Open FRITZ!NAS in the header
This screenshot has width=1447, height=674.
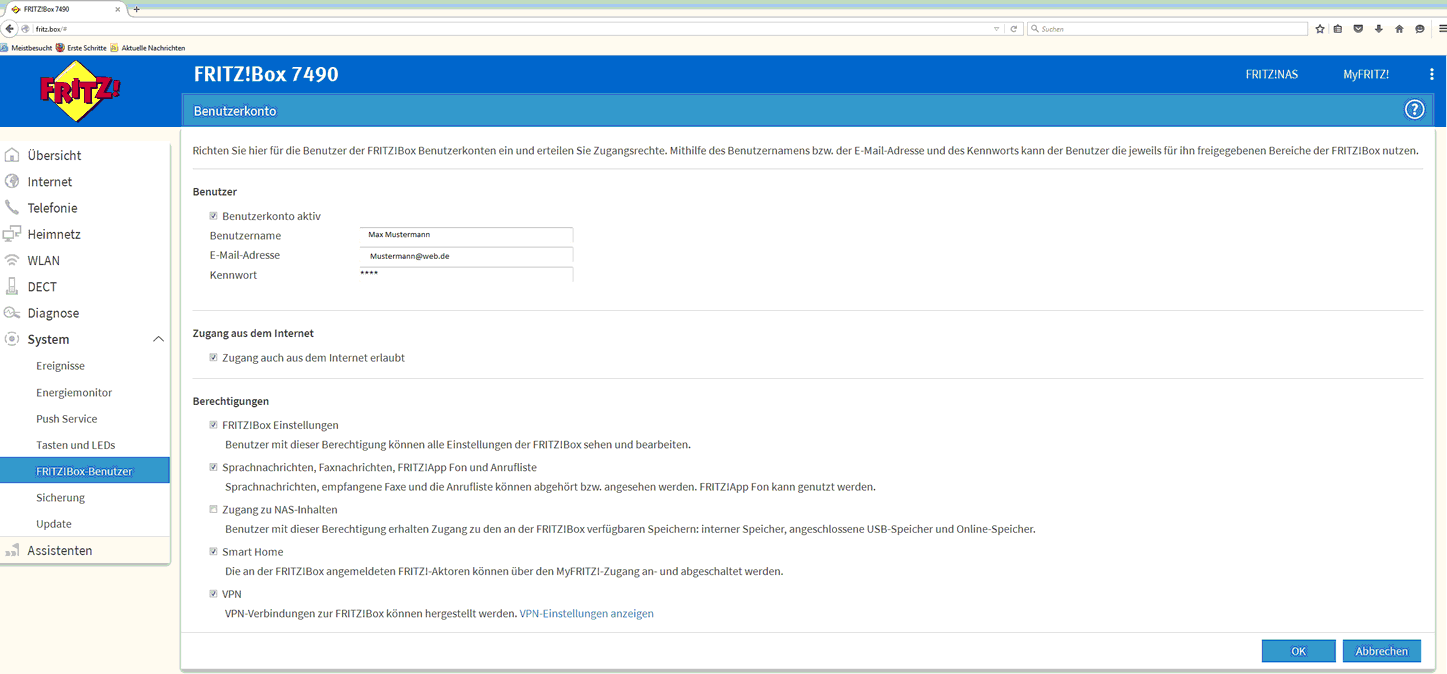point(1272,74)
